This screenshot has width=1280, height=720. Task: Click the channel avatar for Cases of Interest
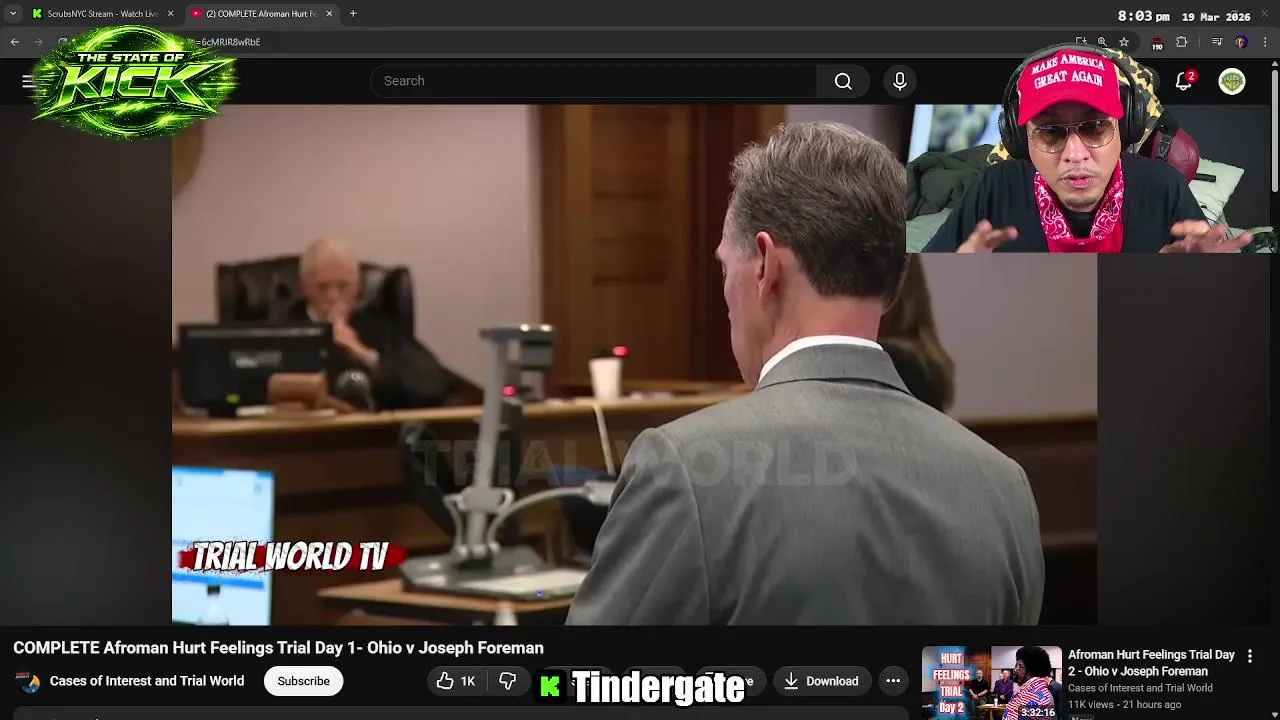pos(29,681)
